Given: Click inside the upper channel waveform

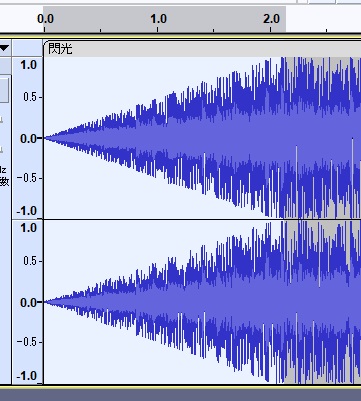Looking at the screenshot, I should coord(202,138).
